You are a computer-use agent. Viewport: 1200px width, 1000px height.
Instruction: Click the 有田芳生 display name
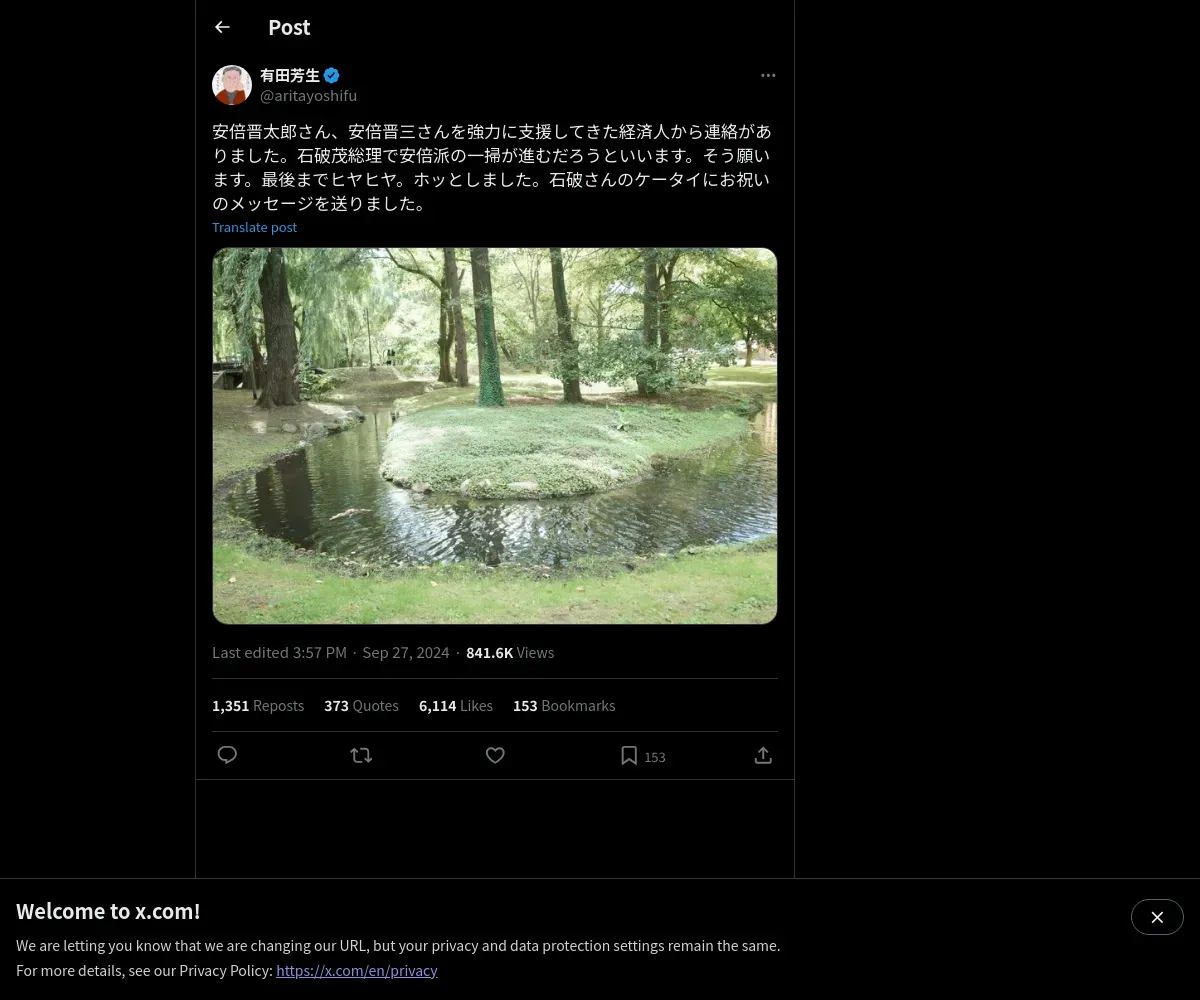click(x=290, y=75)
